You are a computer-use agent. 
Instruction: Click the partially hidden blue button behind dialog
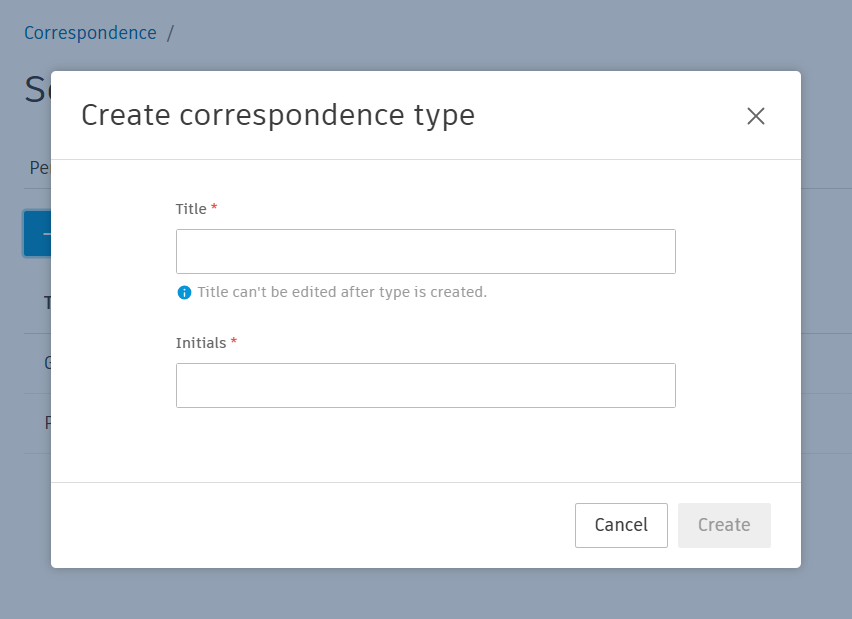pyautogui.click(x=37, y=233)
